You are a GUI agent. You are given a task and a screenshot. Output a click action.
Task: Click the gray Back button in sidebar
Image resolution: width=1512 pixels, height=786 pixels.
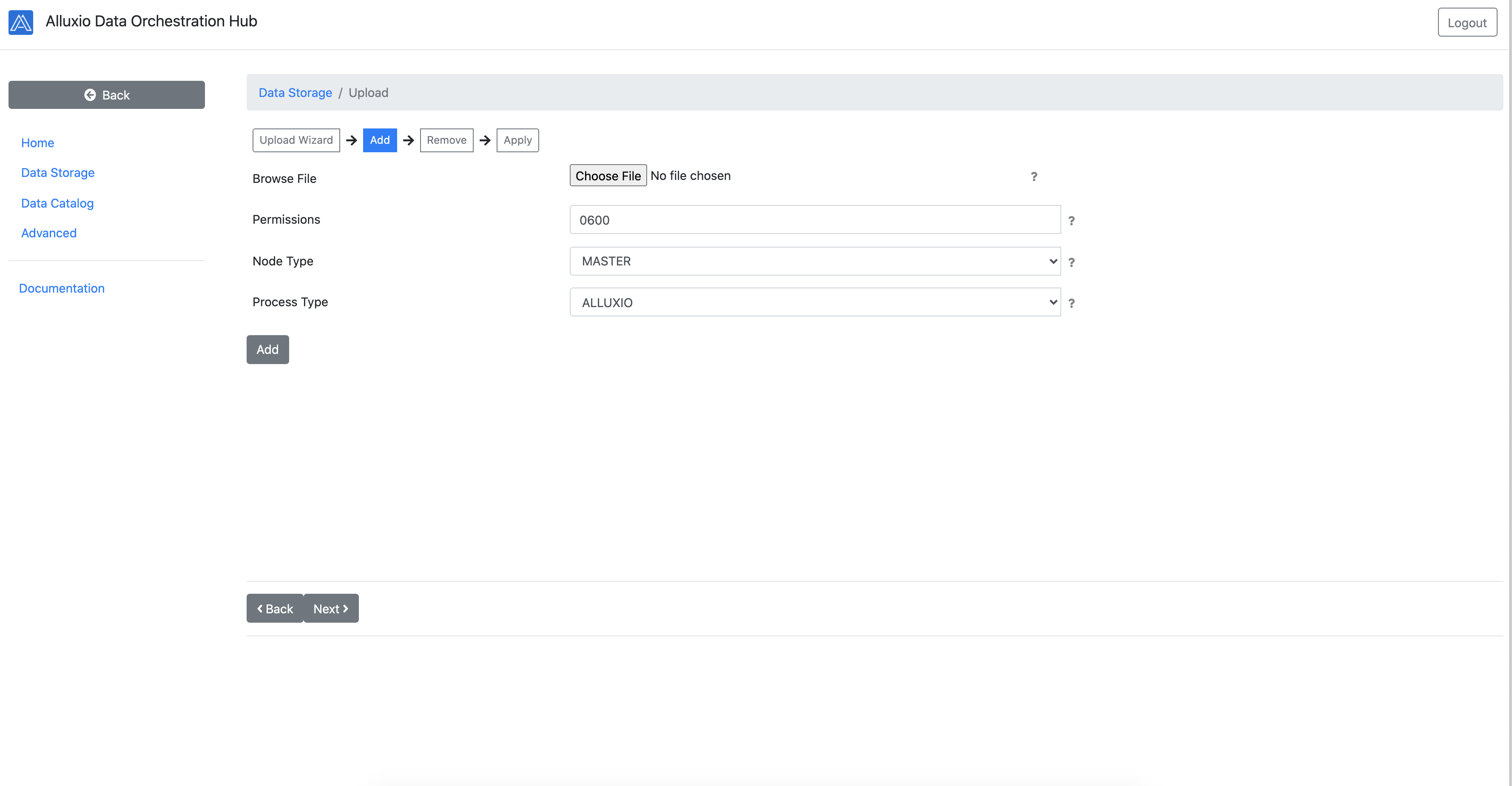[x=106, y=95]
